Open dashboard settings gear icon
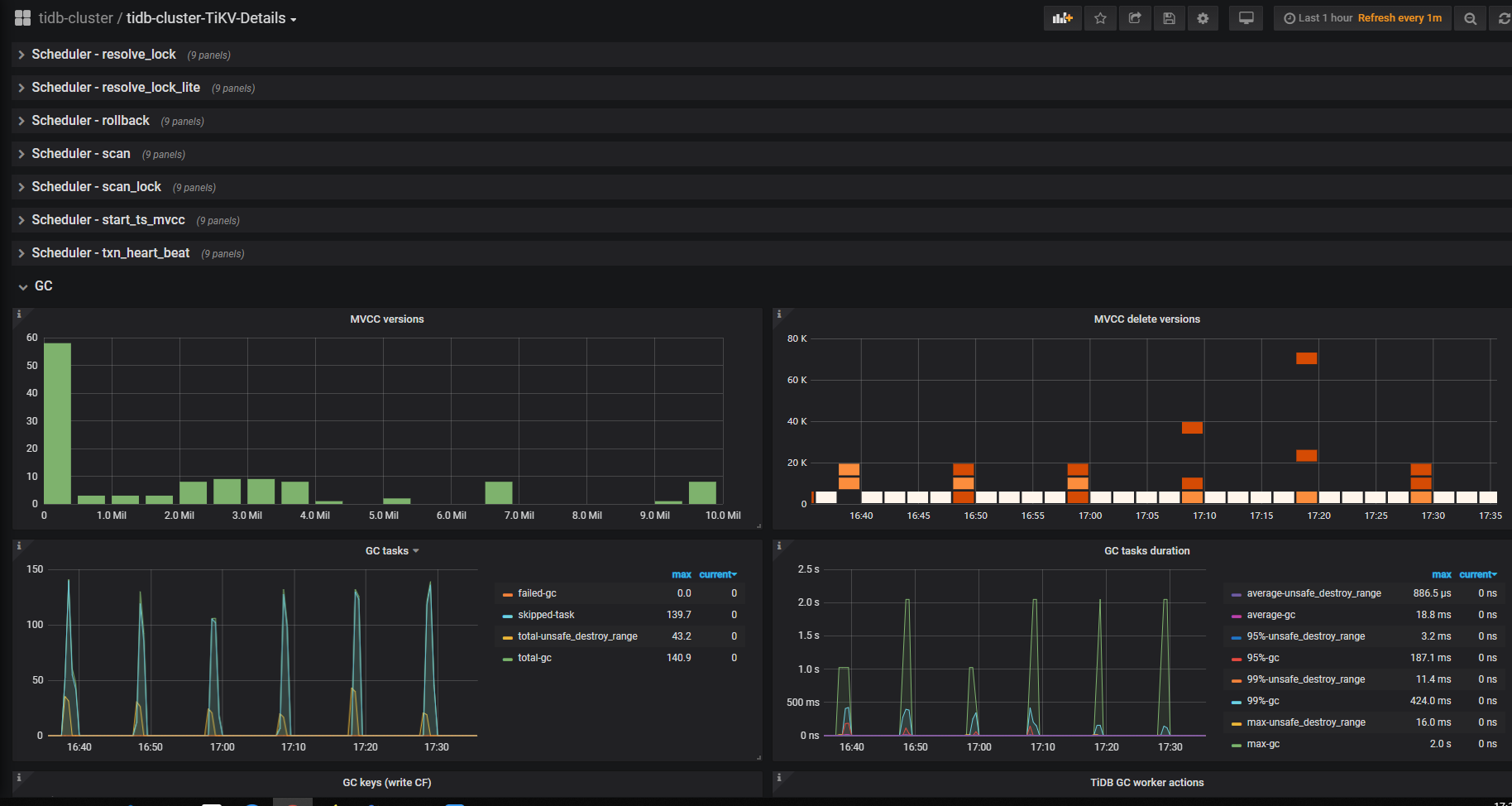Image resolution: width=1512 pixels, height=806 pixels. coord(1203,18)
